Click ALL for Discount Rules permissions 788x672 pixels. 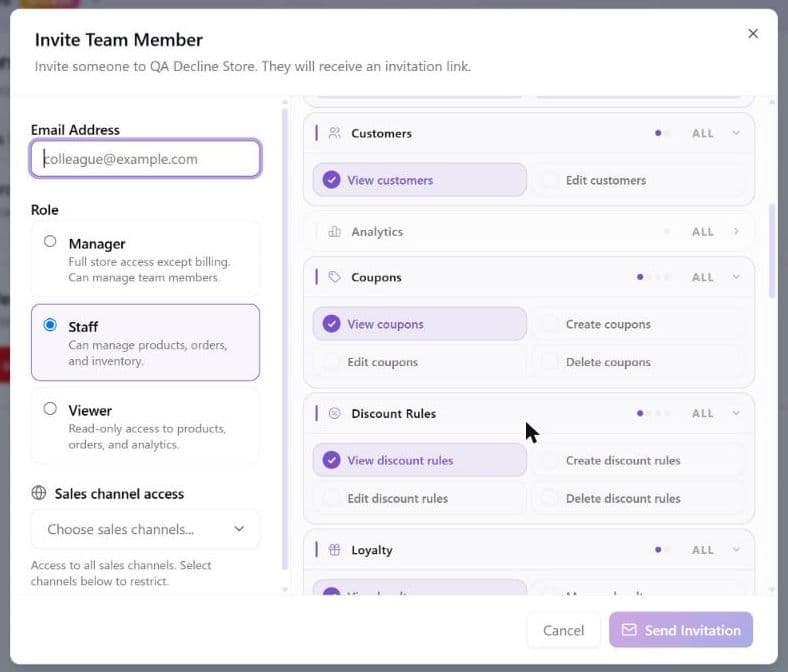click(703, 414)
